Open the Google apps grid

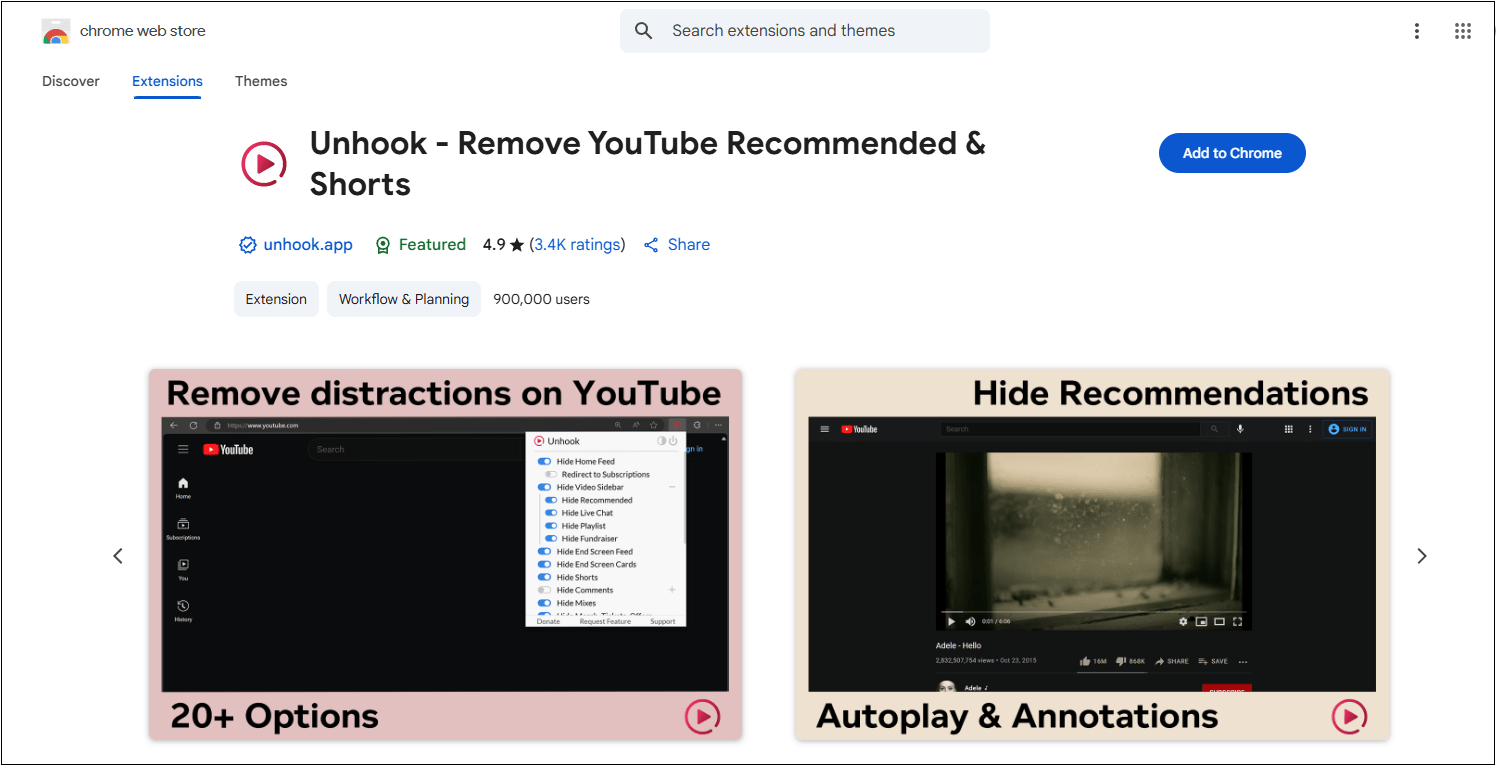1463,31
